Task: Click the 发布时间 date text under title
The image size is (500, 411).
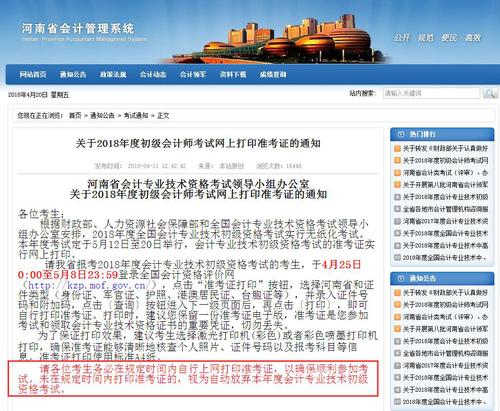Action: 140,166
